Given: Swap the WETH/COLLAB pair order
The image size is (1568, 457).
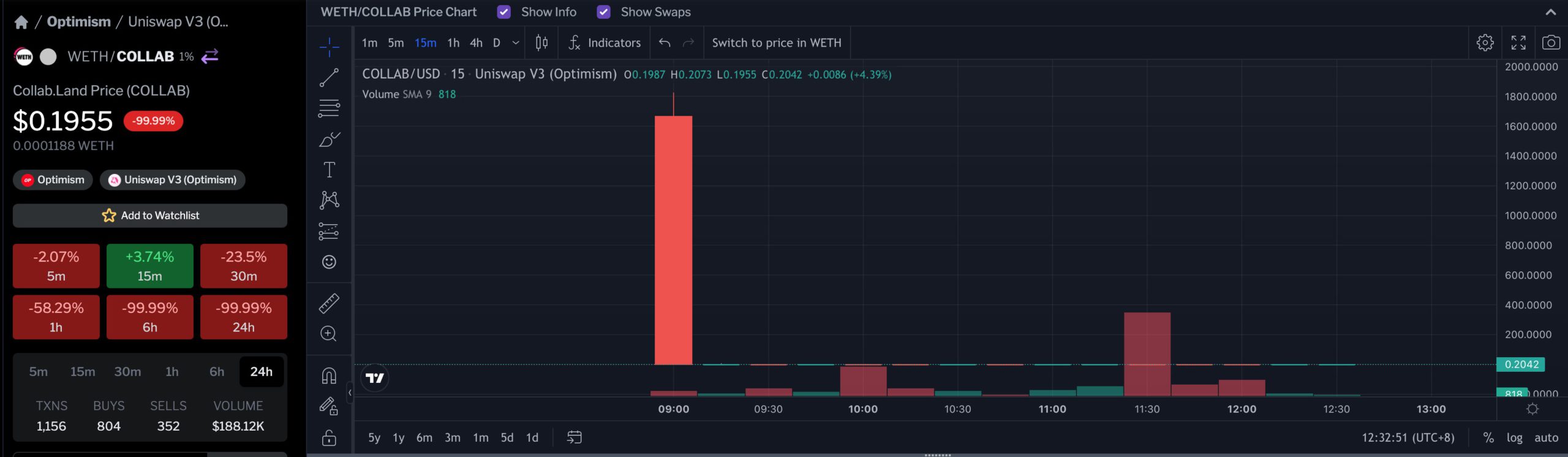Looking at the screenshot, I should tap(210, 56).
